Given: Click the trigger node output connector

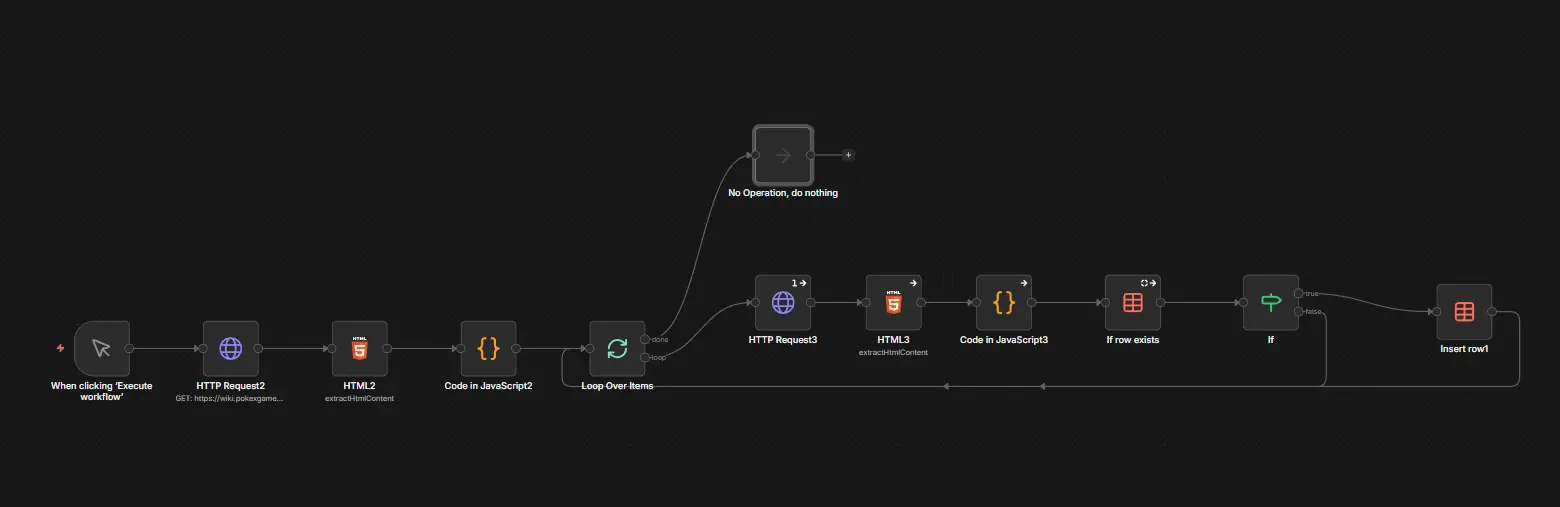Looking at the screenshot, I should point(130,348).
